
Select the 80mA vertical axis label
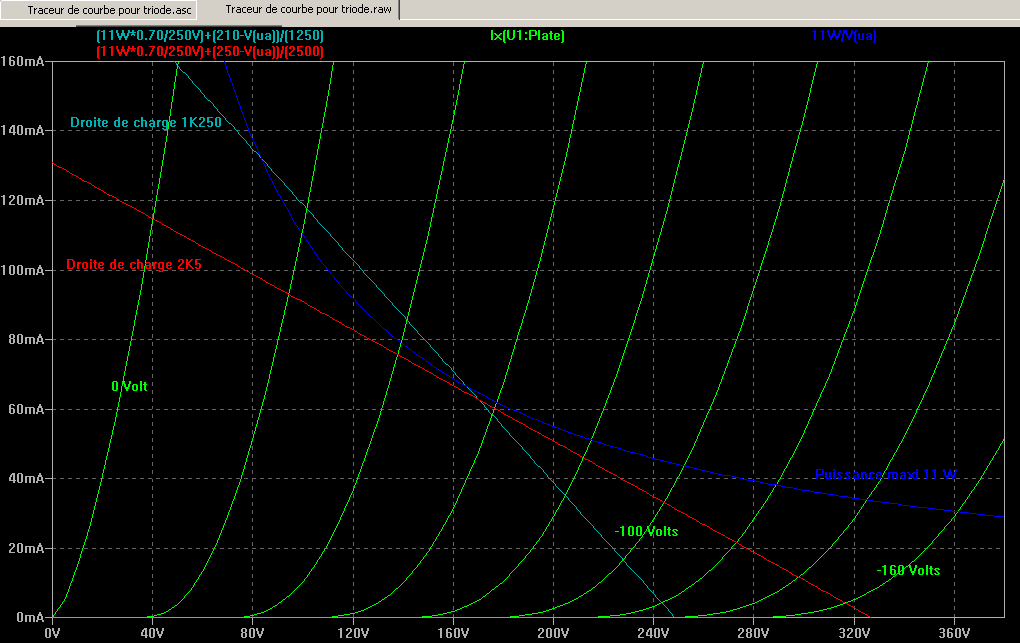(27, 339)
